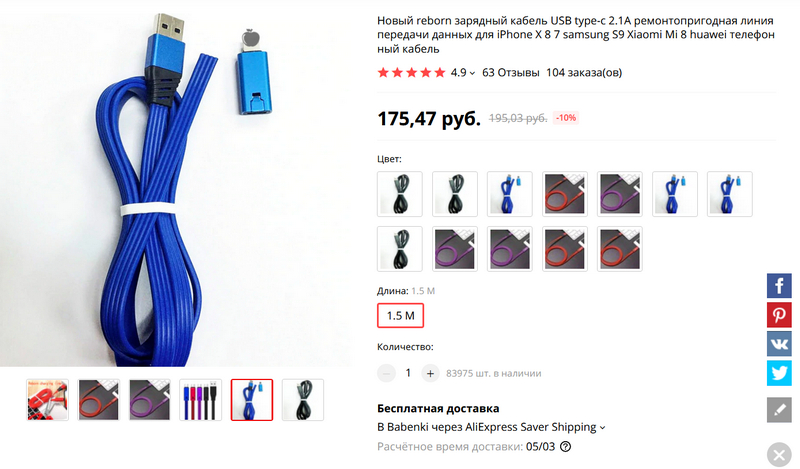
Task: Open the 63 Отзывы reviews link
Action: coord(511,72)
